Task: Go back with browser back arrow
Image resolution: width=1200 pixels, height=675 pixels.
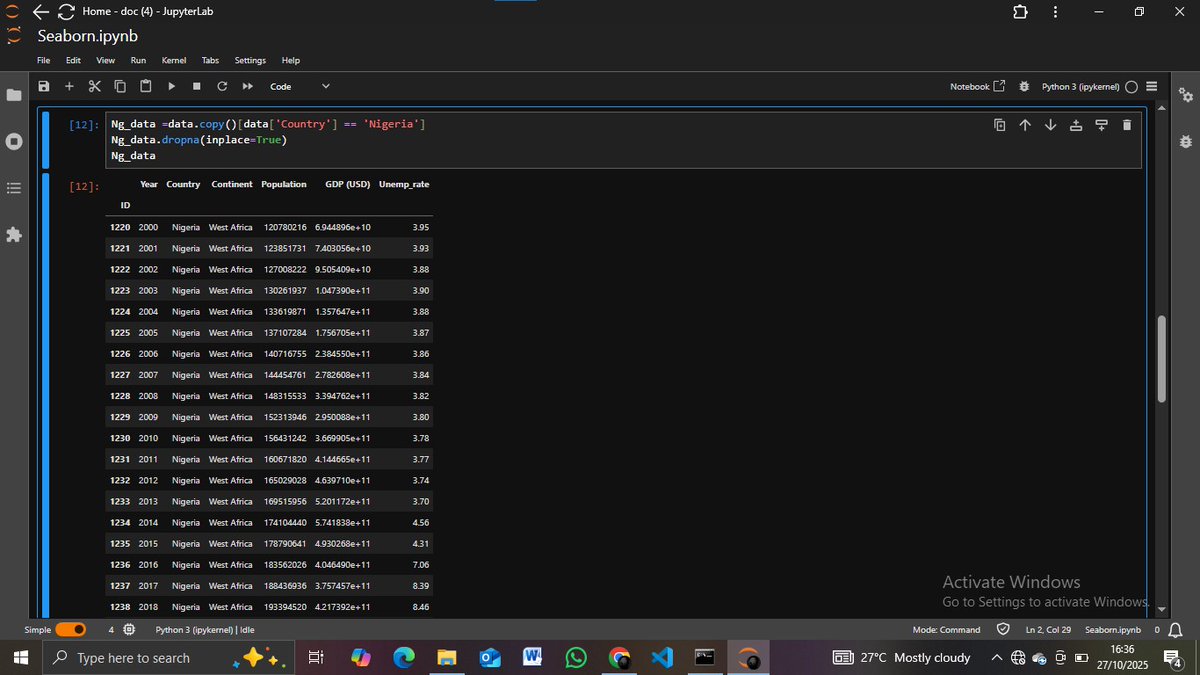Action: 41,12
